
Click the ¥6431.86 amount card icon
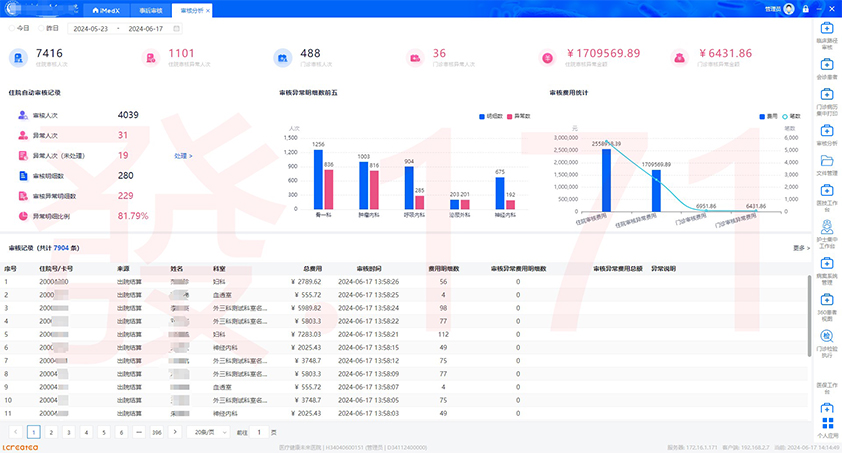click(679, 57)
